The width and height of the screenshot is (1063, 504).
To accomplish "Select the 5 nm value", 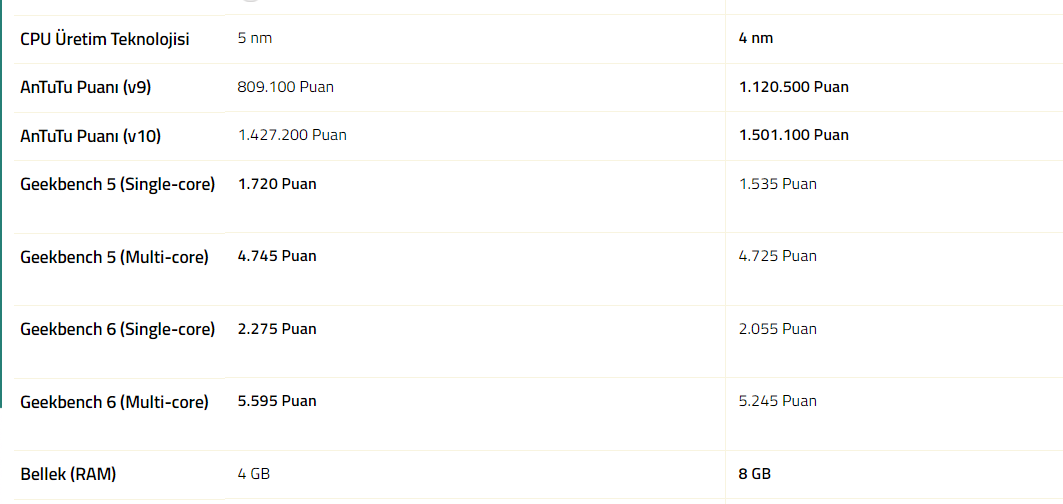I will click(255, 38).
